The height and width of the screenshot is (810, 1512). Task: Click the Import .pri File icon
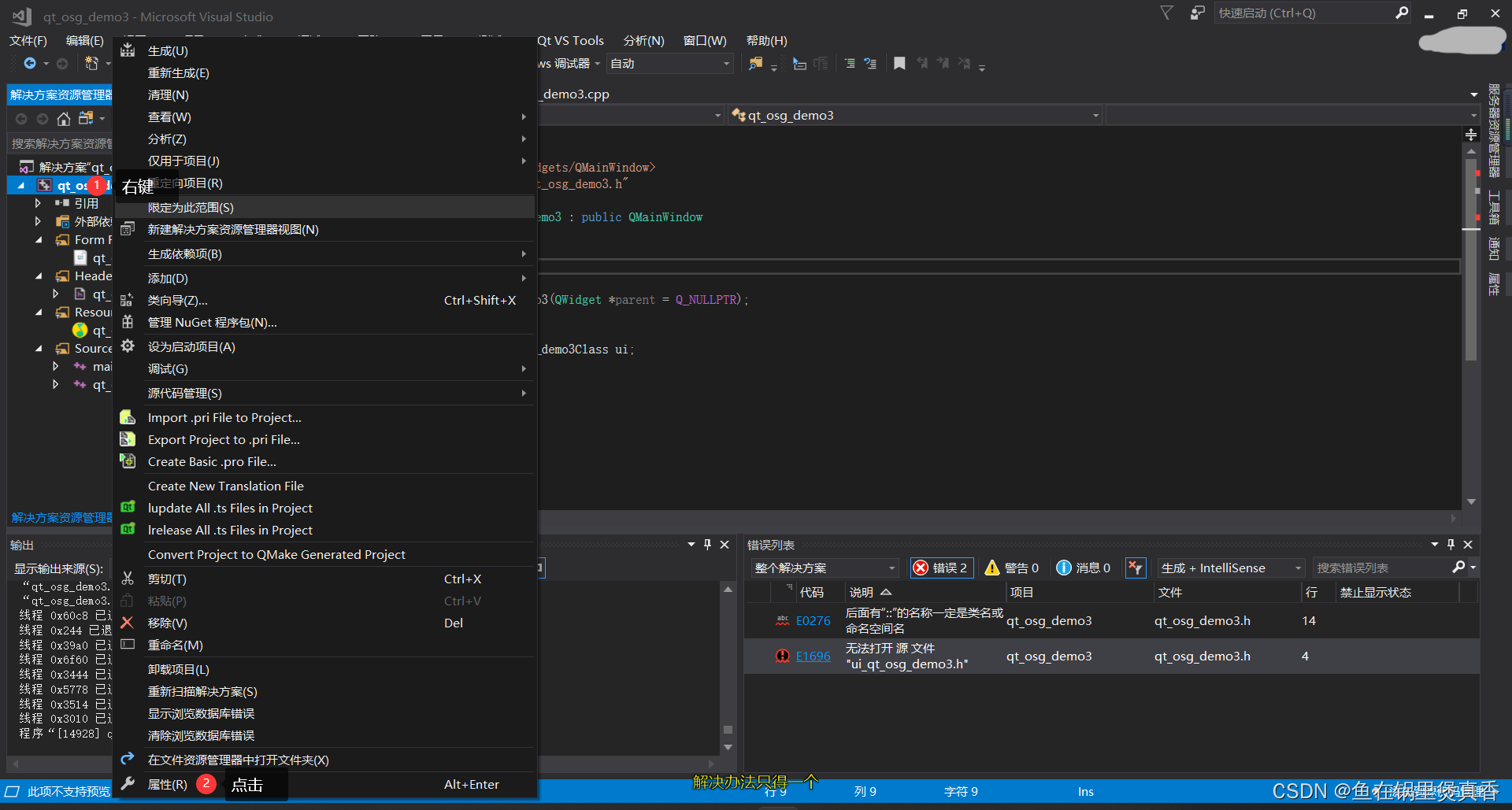coord(128,418)
